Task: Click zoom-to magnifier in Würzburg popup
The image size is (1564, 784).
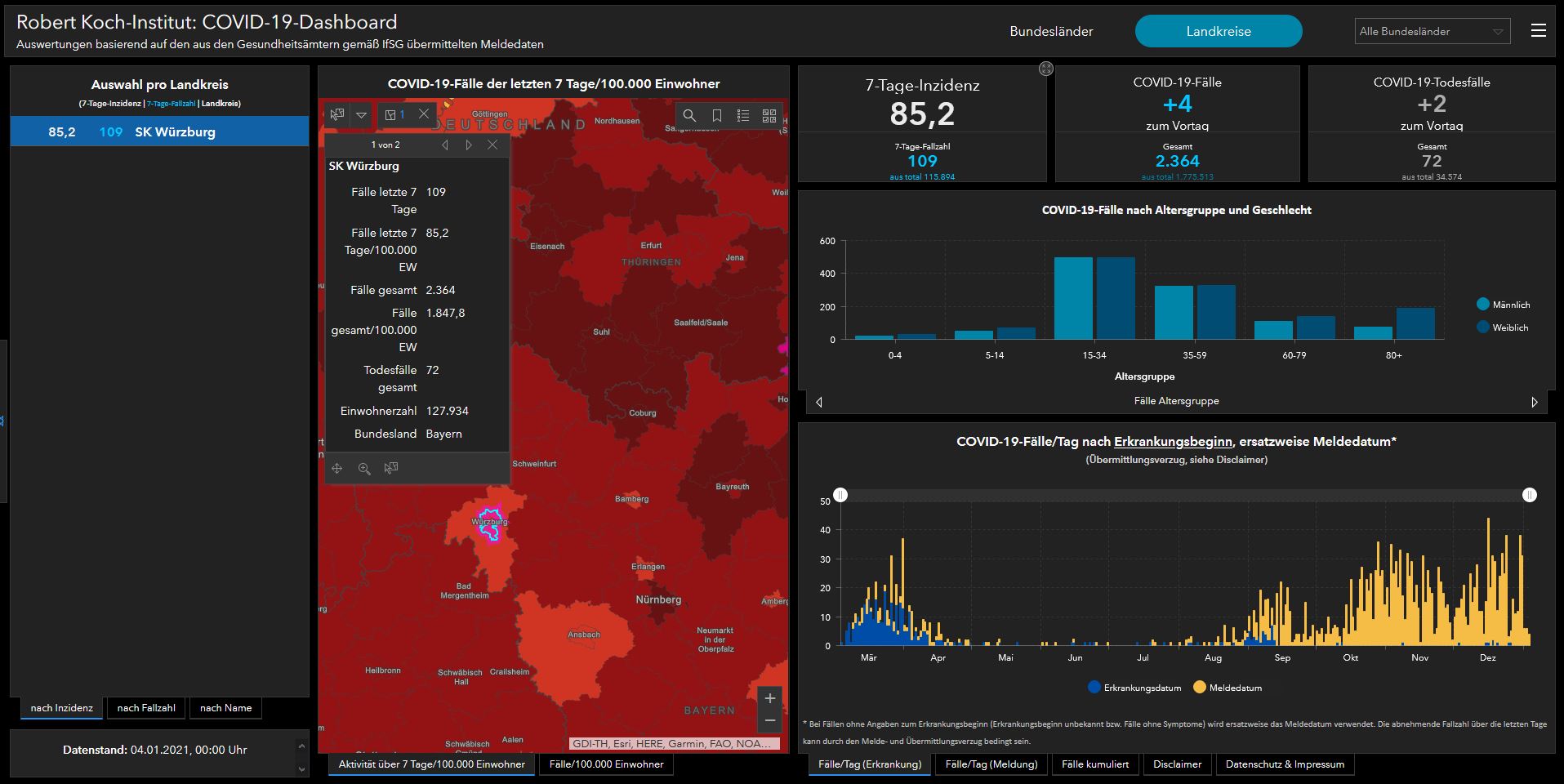Action: pos(364,469)
